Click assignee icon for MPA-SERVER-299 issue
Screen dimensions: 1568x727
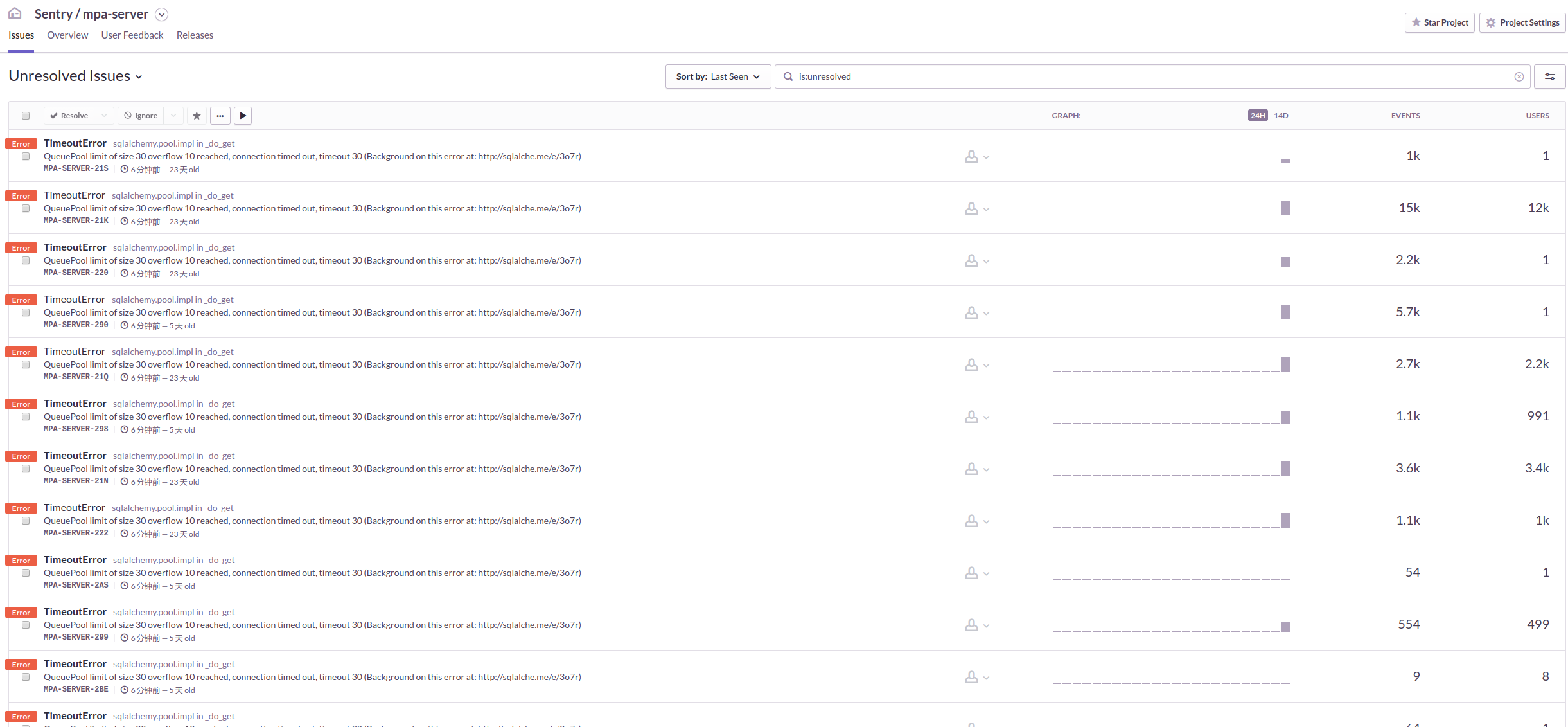coord(972,625)
